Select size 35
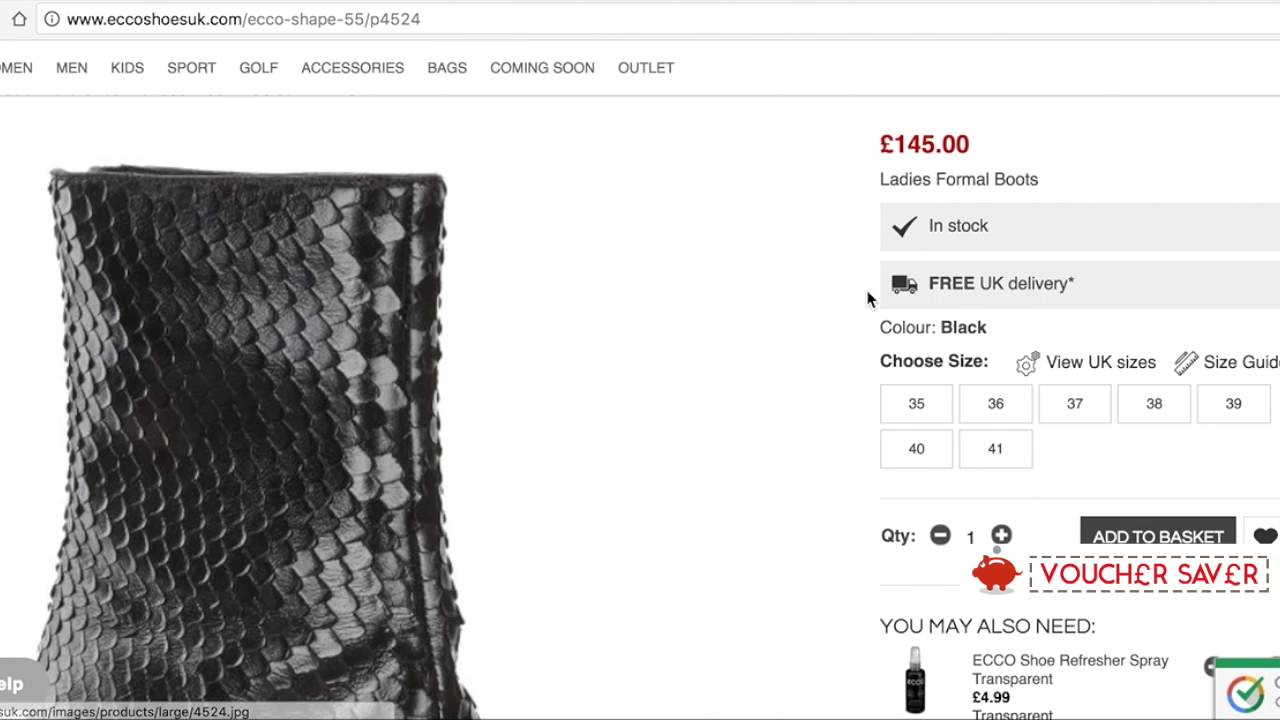 tap(916, 404)
